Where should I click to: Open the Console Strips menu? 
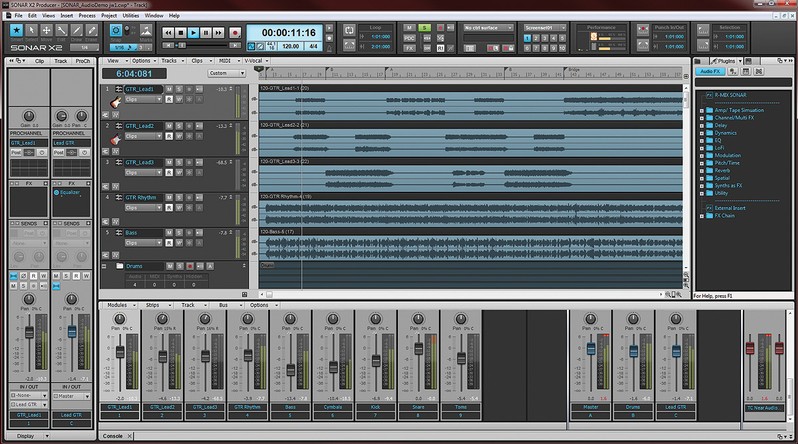pyautogui.click(x=156, y=305)
